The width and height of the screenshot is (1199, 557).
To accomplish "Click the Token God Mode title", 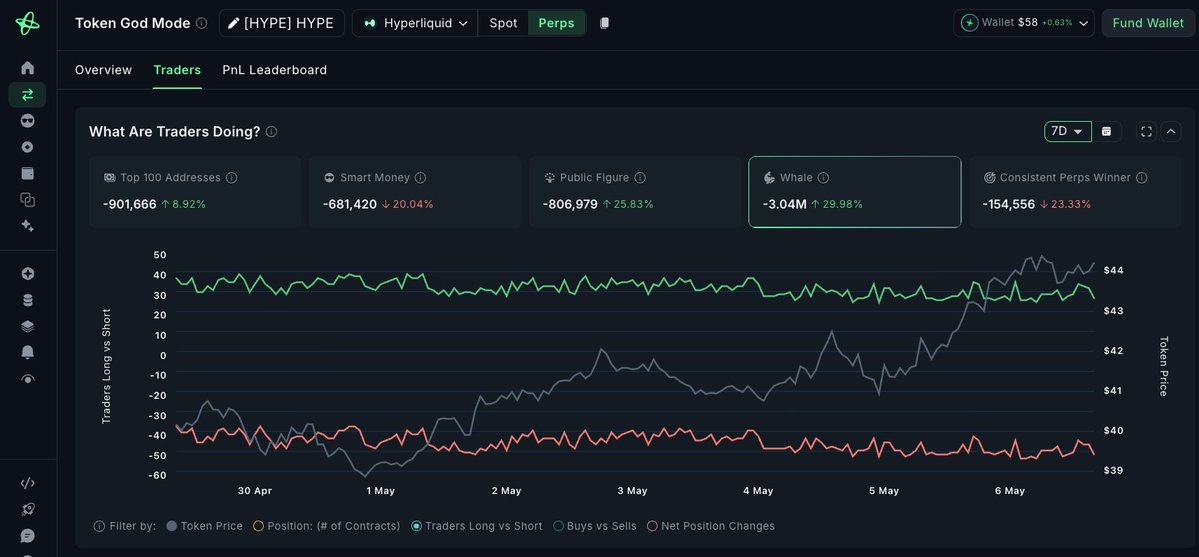I will point(132,23).
